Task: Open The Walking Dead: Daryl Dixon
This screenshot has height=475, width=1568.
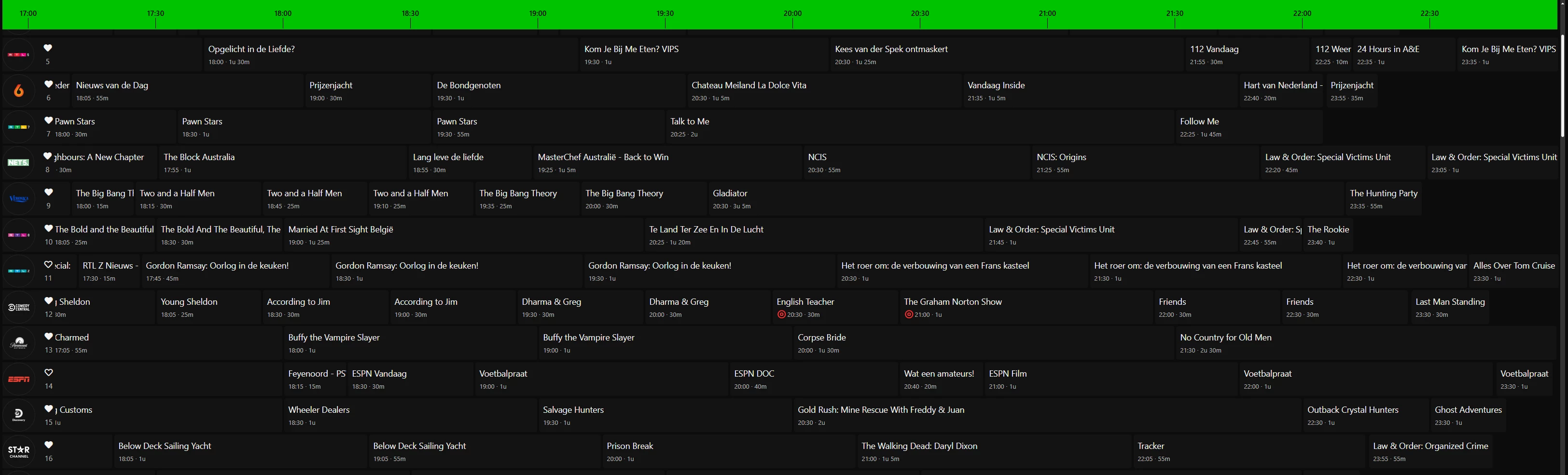Action: coord(994,451)
